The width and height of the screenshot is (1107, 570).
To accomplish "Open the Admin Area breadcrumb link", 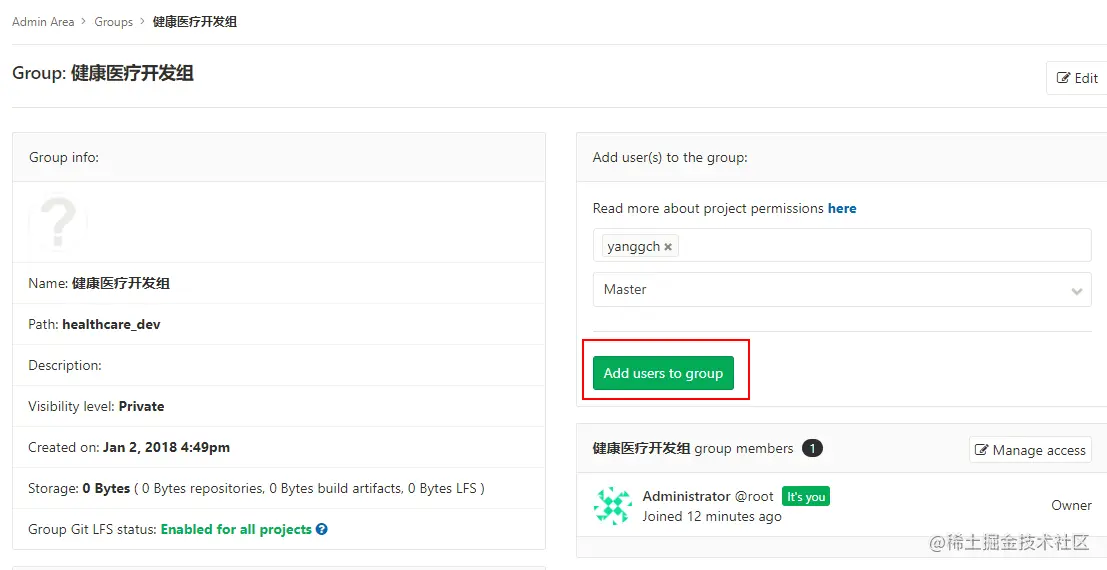I will tap(43, 22).
